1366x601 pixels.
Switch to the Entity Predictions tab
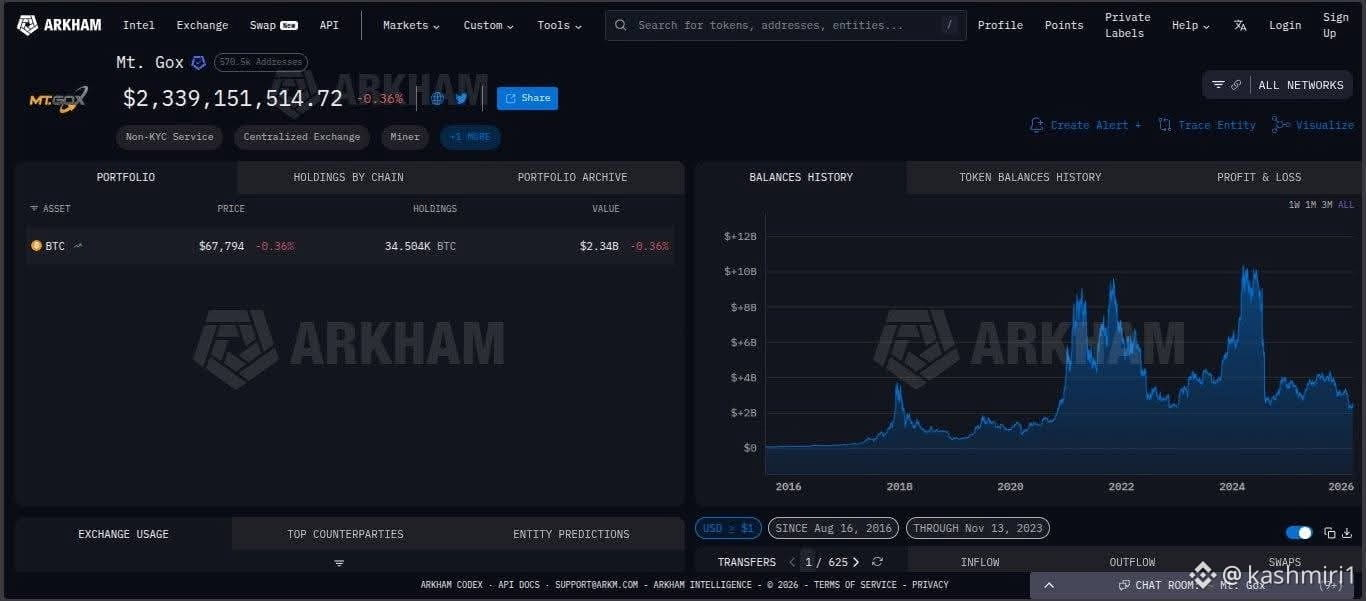[571, 534]
